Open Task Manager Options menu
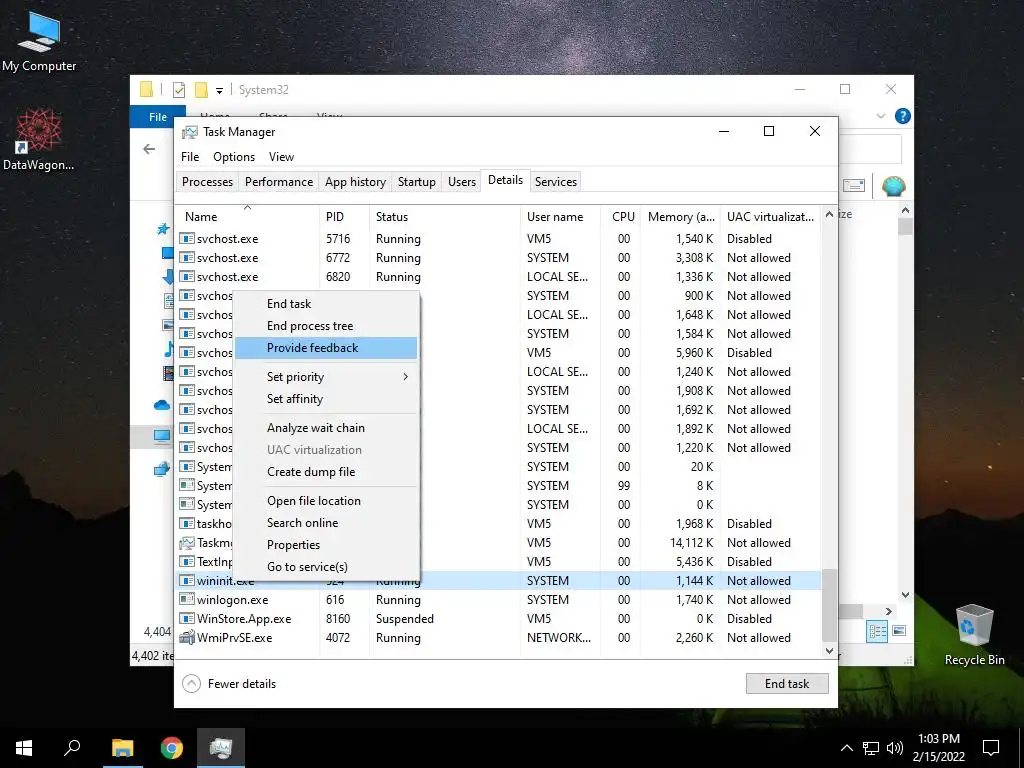 [x=234, y=157]
